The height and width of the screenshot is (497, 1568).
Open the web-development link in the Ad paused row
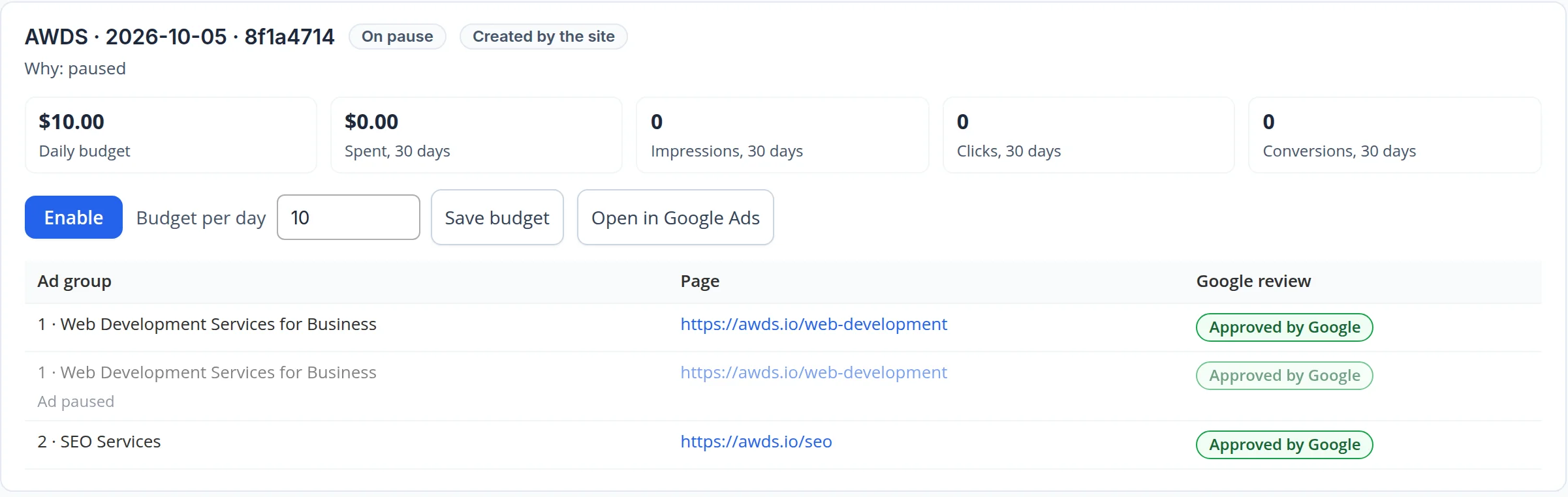point(813,372)
